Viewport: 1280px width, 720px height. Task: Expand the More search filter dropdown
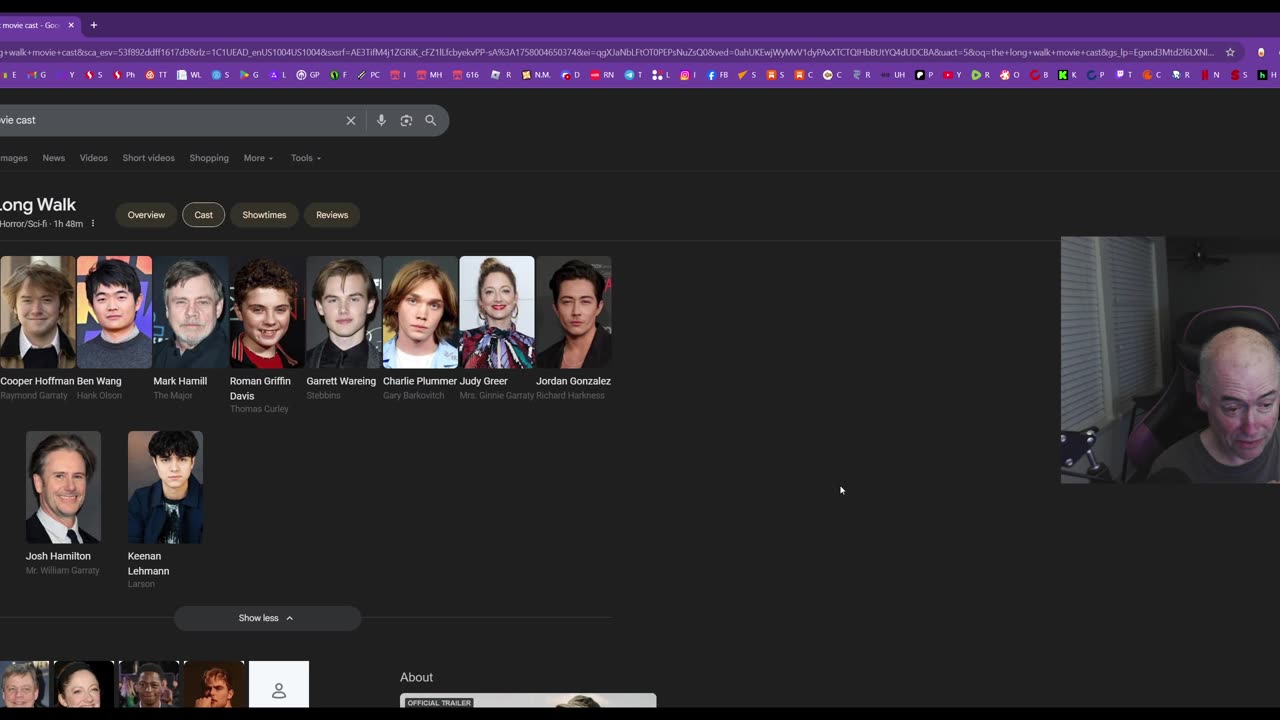pos(258,158)
